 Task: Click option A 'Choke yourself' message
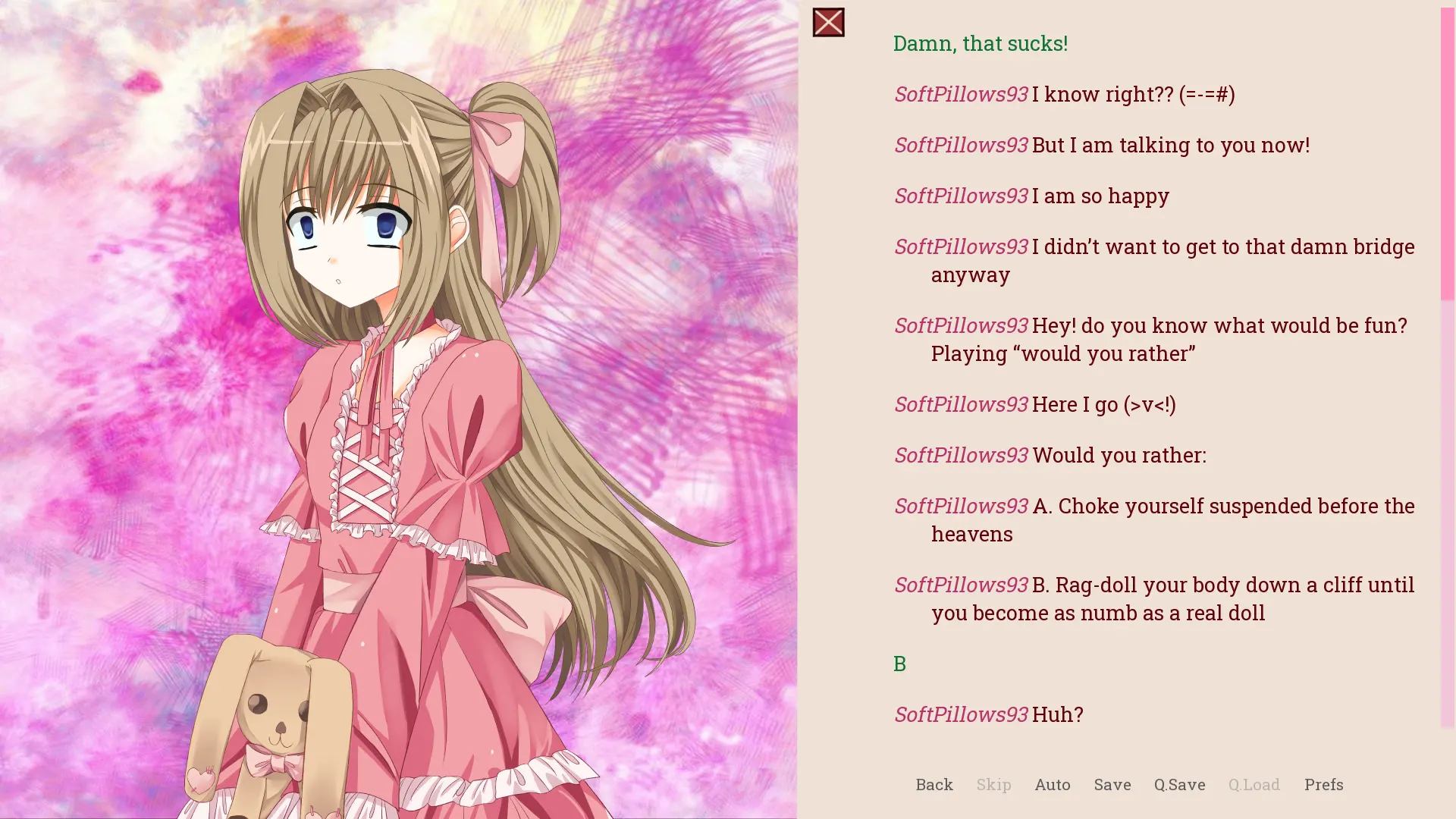click(x=1154, y=519)
